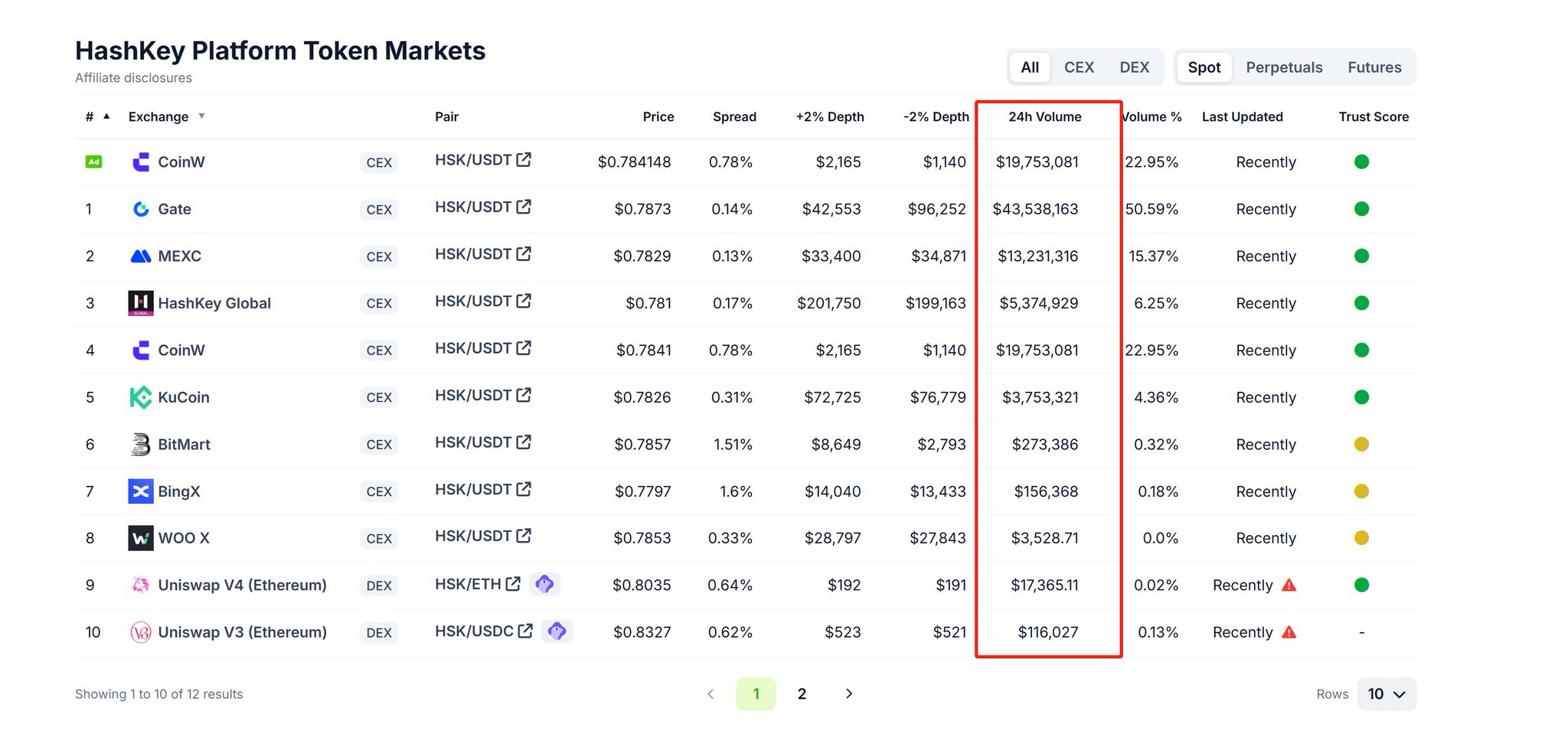1568x744 pixels.
Task: Click the Gate exchange logo
Action: tap(141, 209)
